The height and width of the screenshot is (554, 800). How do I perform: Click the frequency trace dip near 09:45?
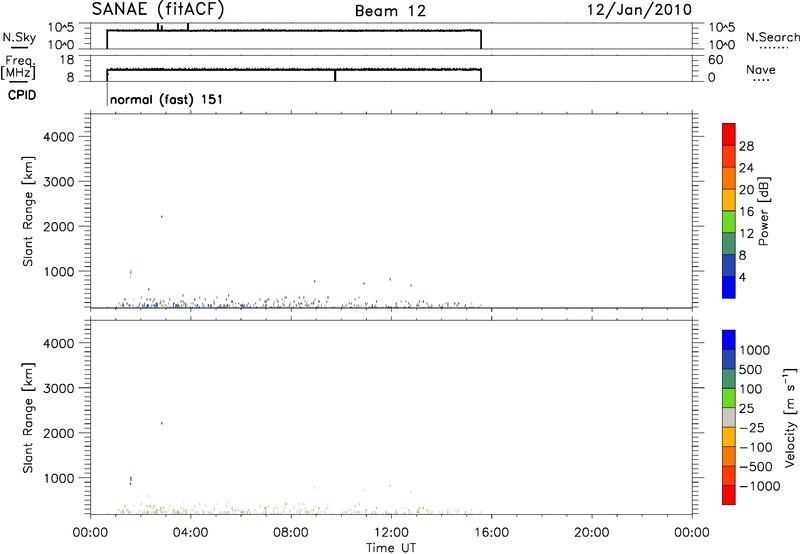coord(335,75)
